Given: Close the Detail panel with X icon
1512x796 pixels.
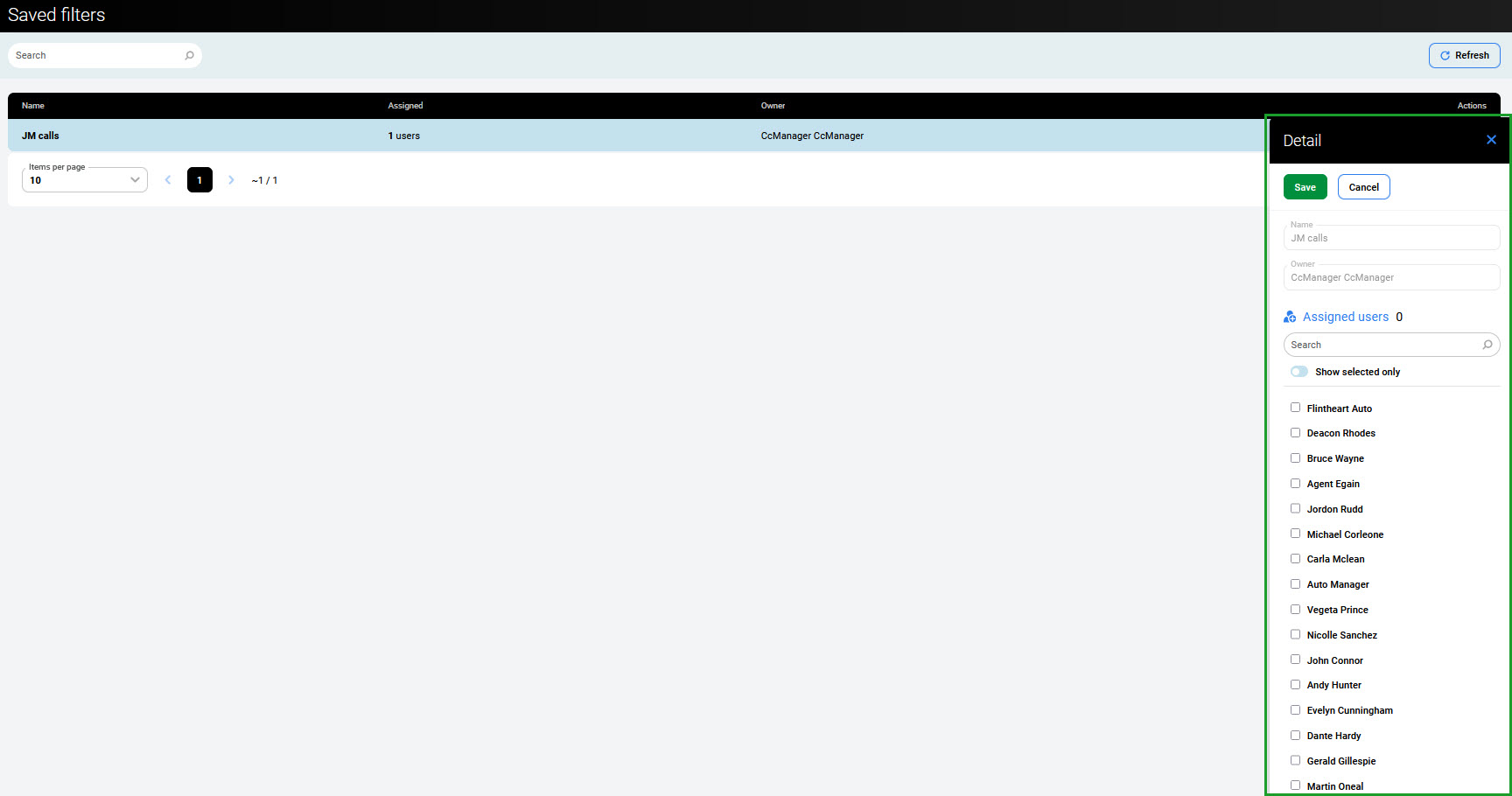Looking at the screenshot, I should tap(1491, 140).
